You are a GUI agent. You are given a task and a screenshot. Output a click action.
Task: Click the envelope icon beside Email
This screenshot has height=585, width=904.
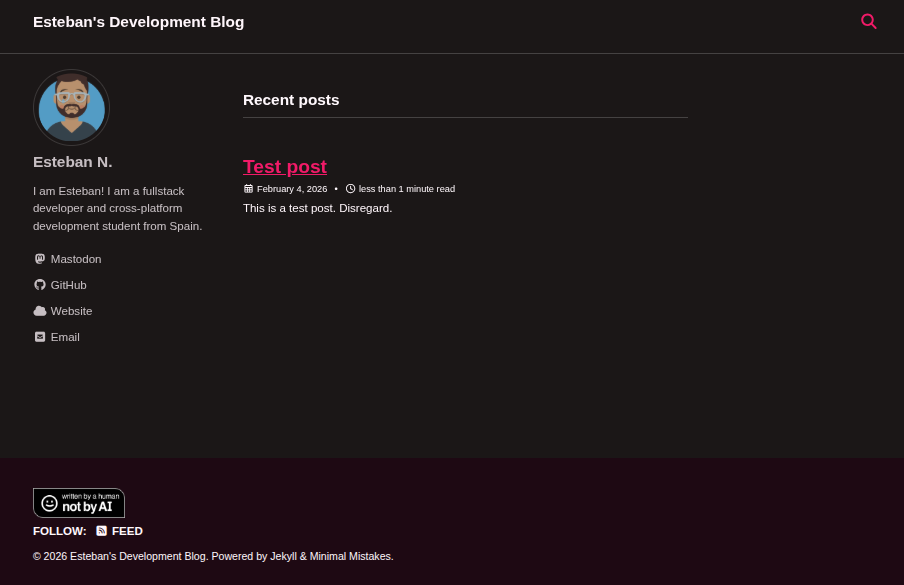pyautogui.click(x=40, y=337)
